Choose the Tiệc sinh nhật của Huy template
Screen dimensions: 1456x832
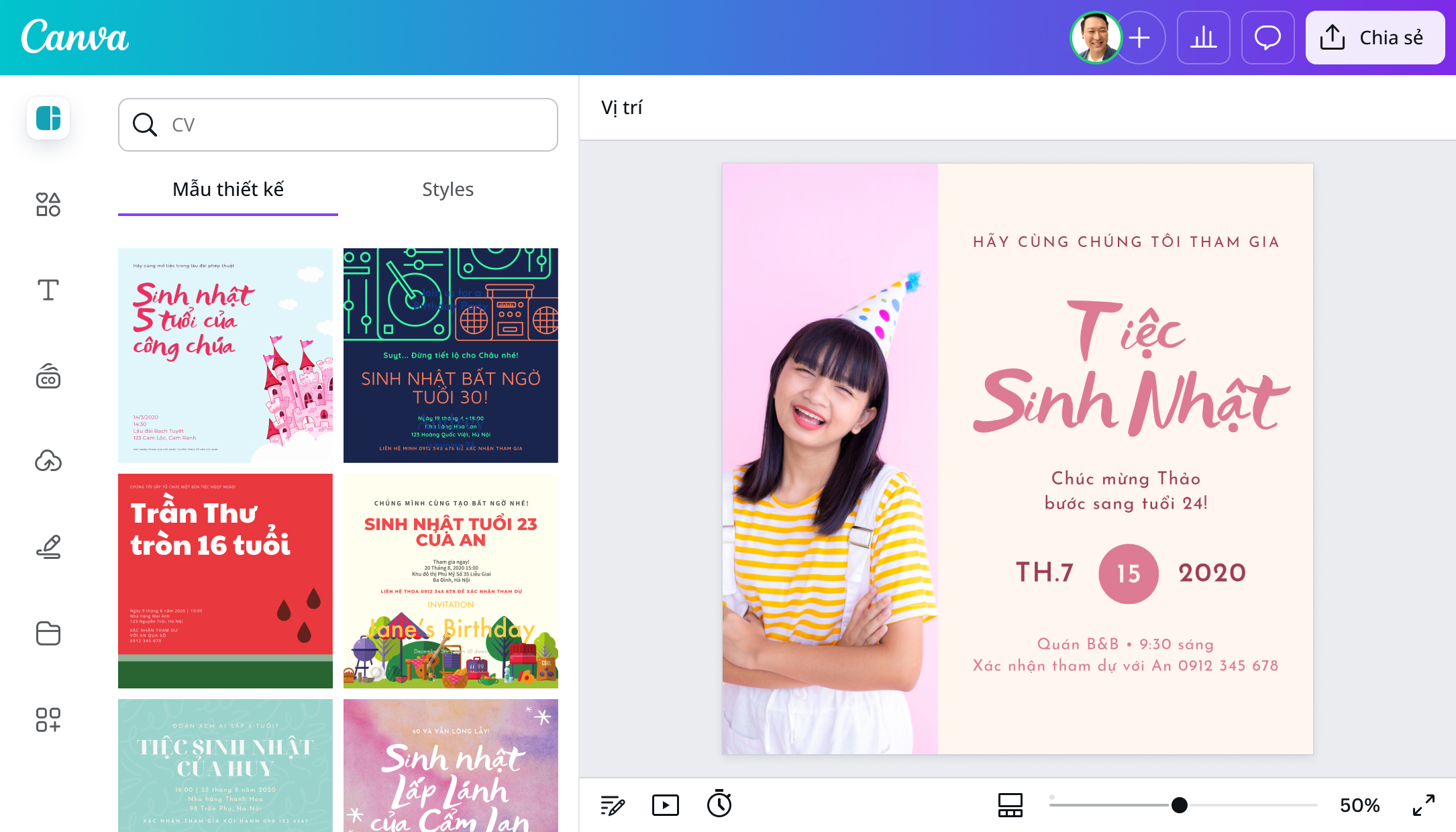[x=225, y=766]
